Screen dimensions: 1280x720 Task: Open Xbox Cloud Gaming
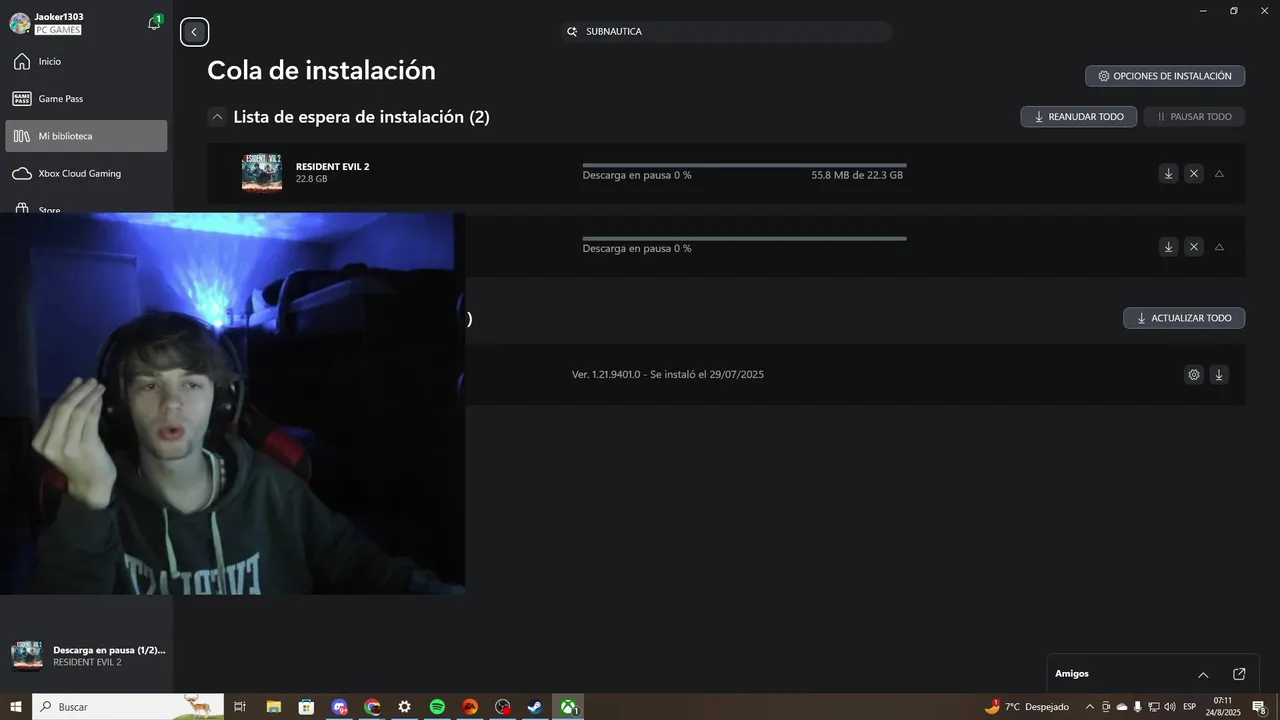click(86, 173)
